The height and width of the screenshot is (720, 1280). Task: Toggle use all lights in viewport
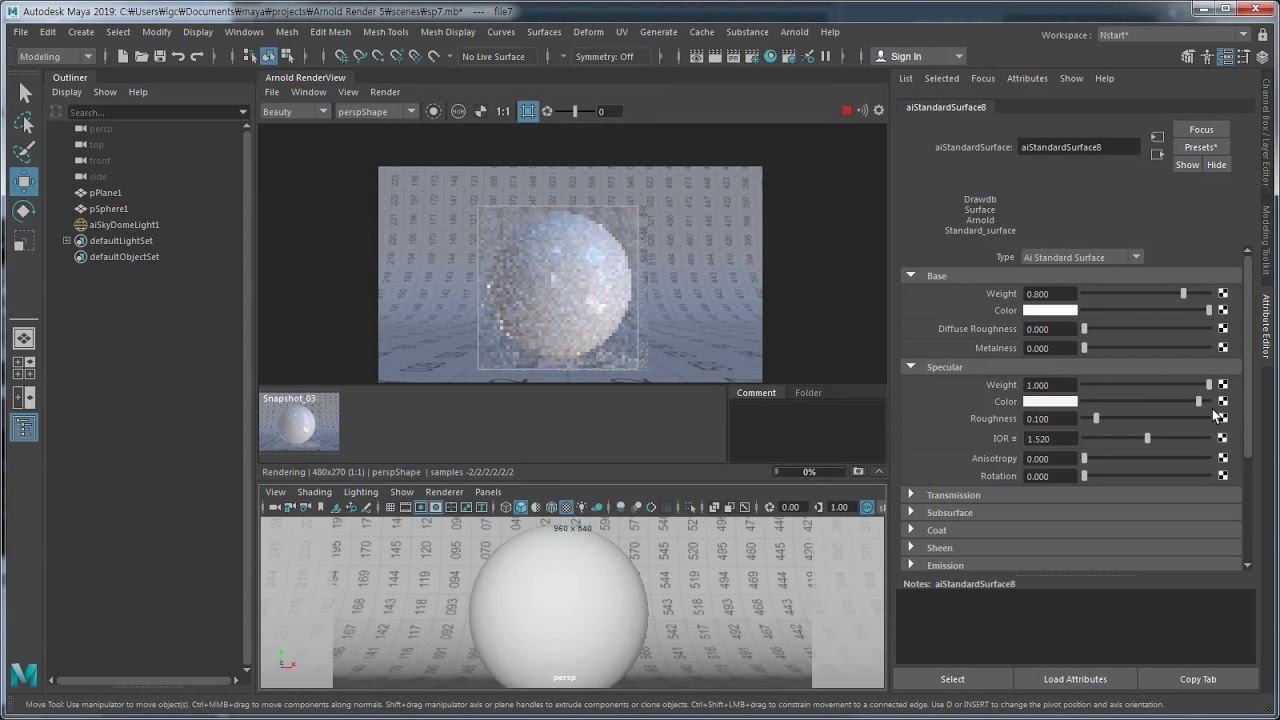coord(581,507)
